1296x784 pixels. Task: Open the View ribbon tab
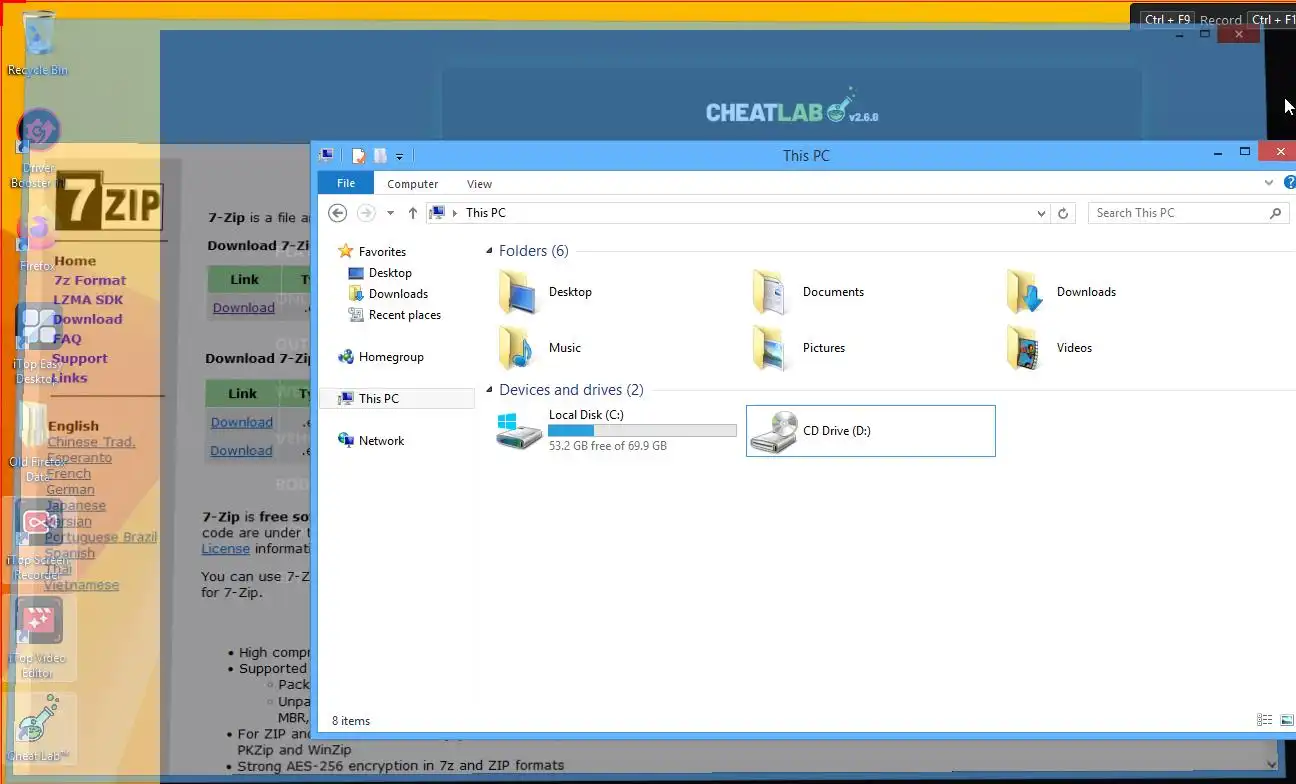pos(479,184)
